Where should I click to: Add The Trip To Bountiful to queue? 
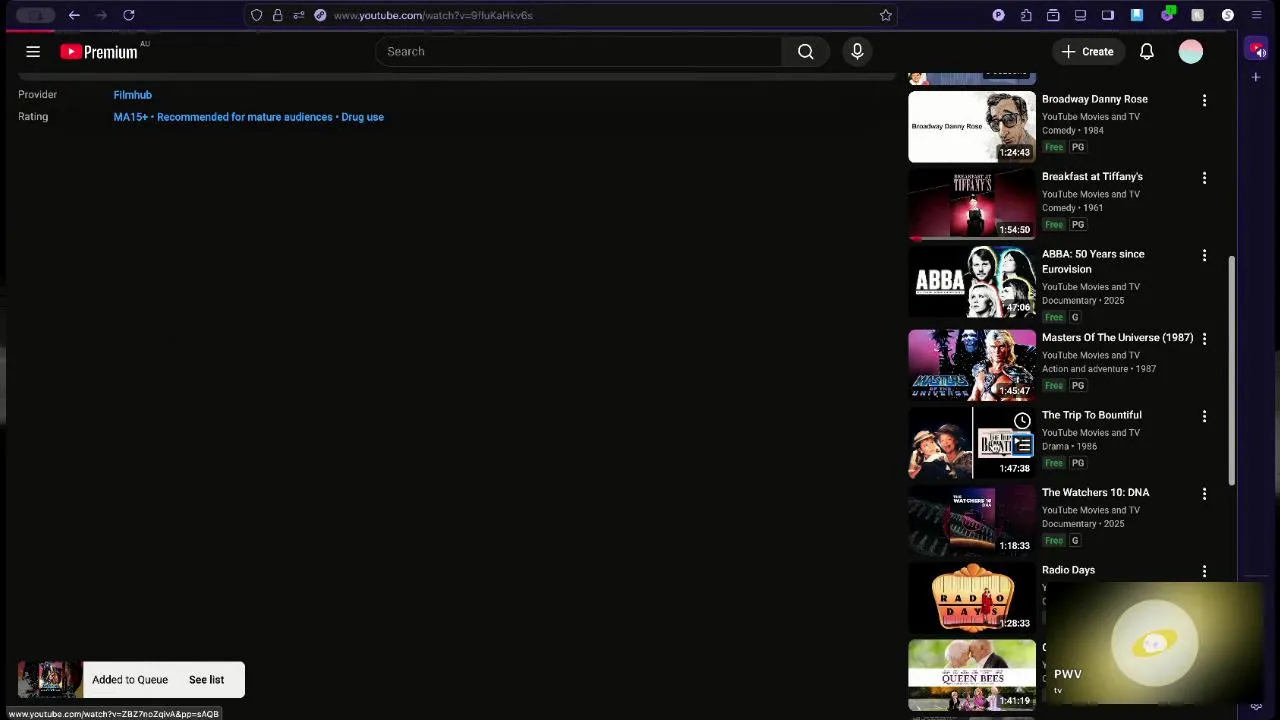(1022, 445)
